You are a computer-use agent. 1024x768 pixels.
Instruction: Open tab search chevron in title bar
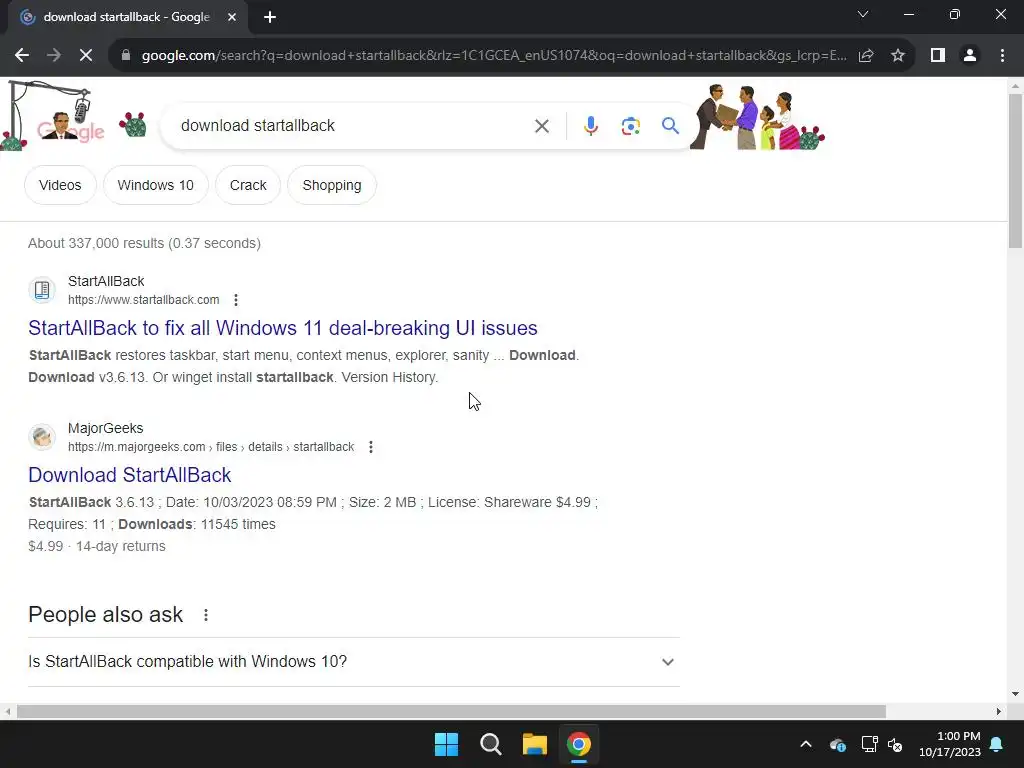pyautogui.click(x=863, y=14)
